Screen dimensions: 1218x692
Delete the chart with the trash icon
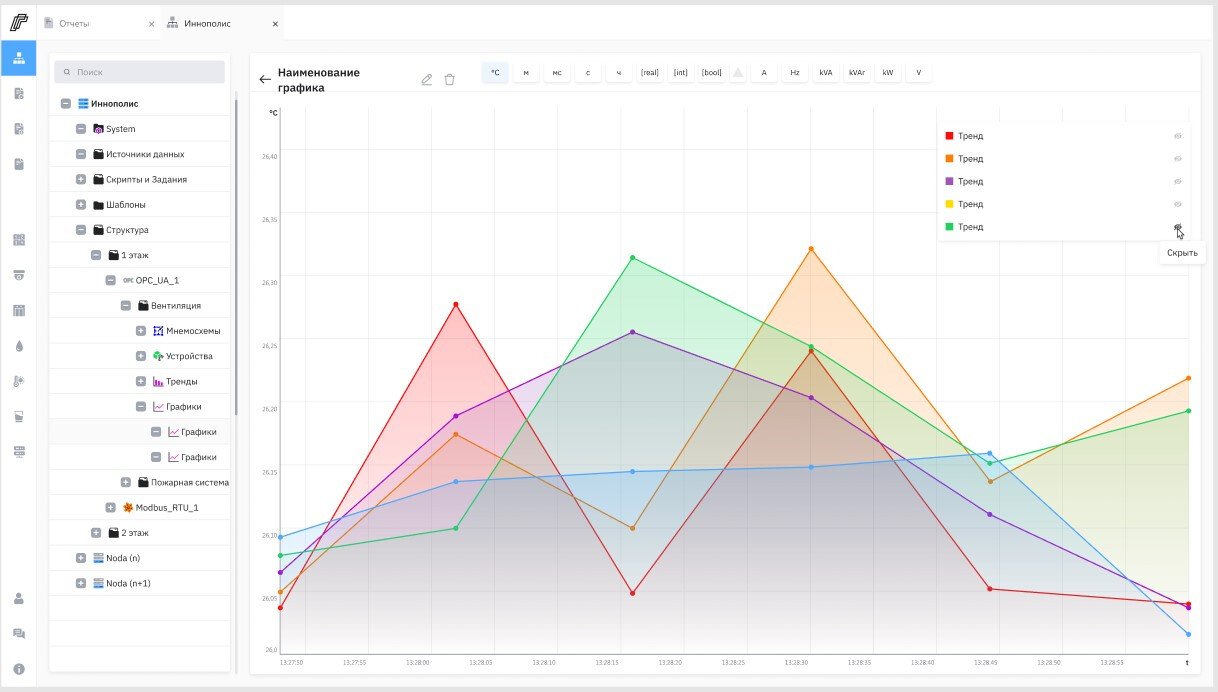click(449, 80)
